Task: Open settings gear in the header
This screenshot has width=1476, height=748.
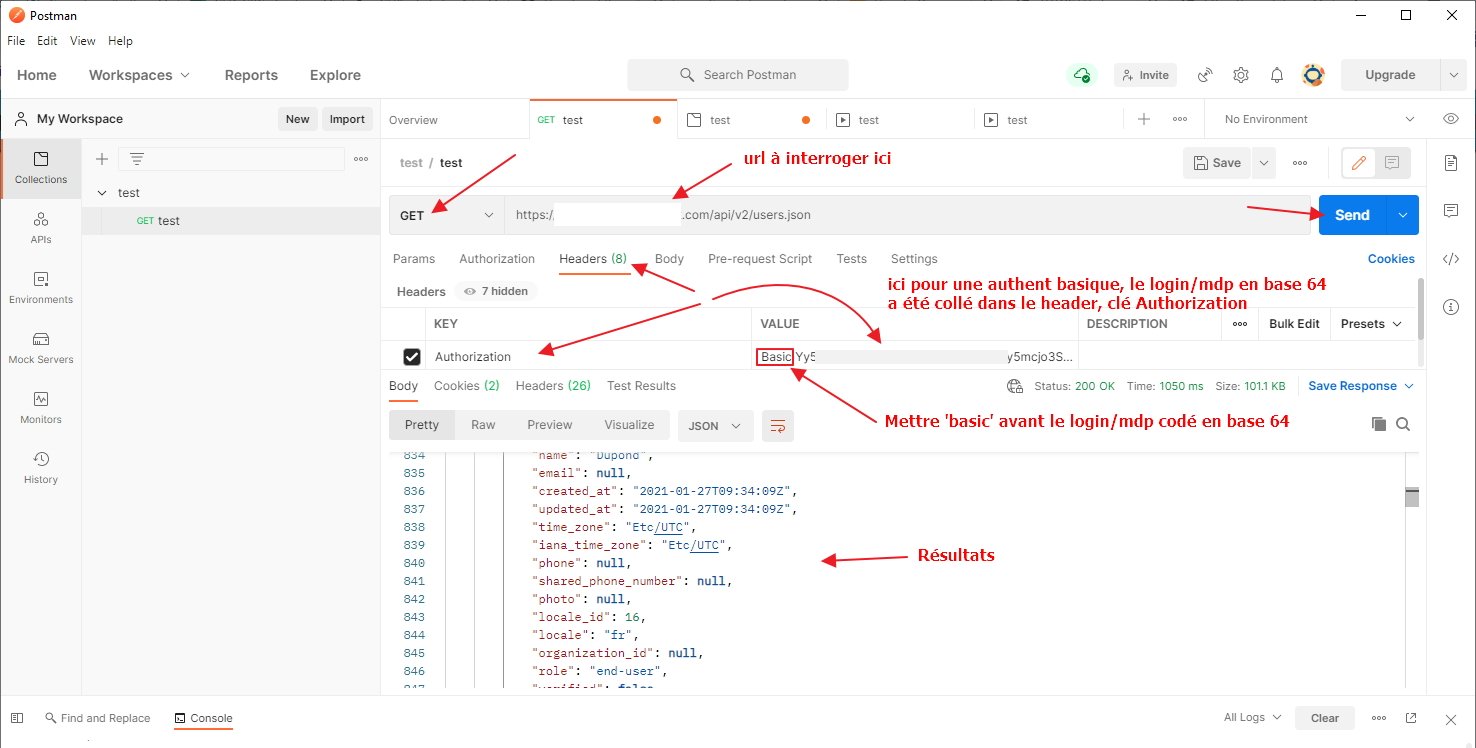Action: pos(1241,75)
